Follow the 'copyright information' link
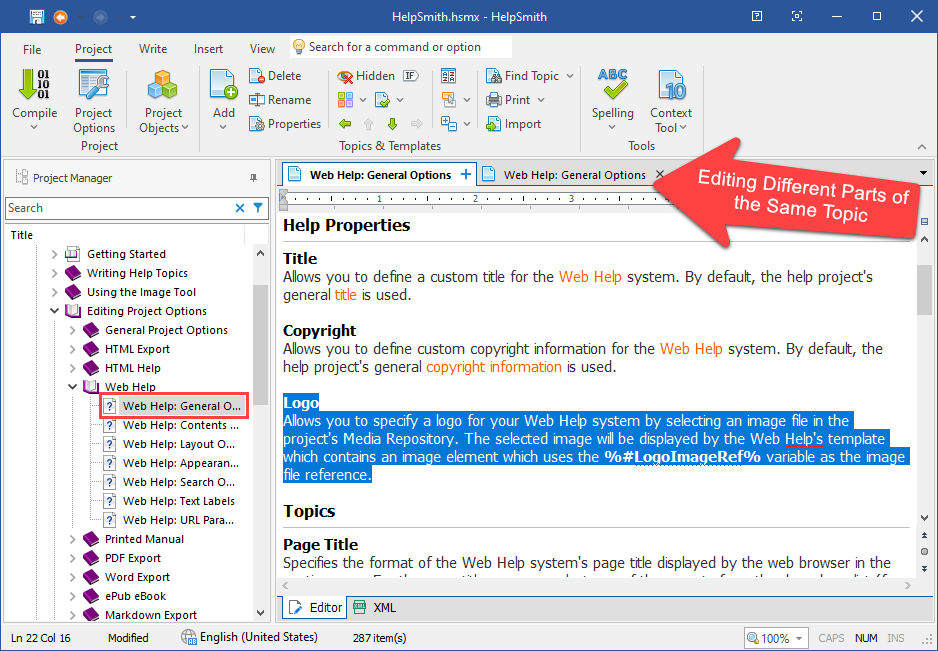This screenshot has height=651, width=938. click(494, 367)
